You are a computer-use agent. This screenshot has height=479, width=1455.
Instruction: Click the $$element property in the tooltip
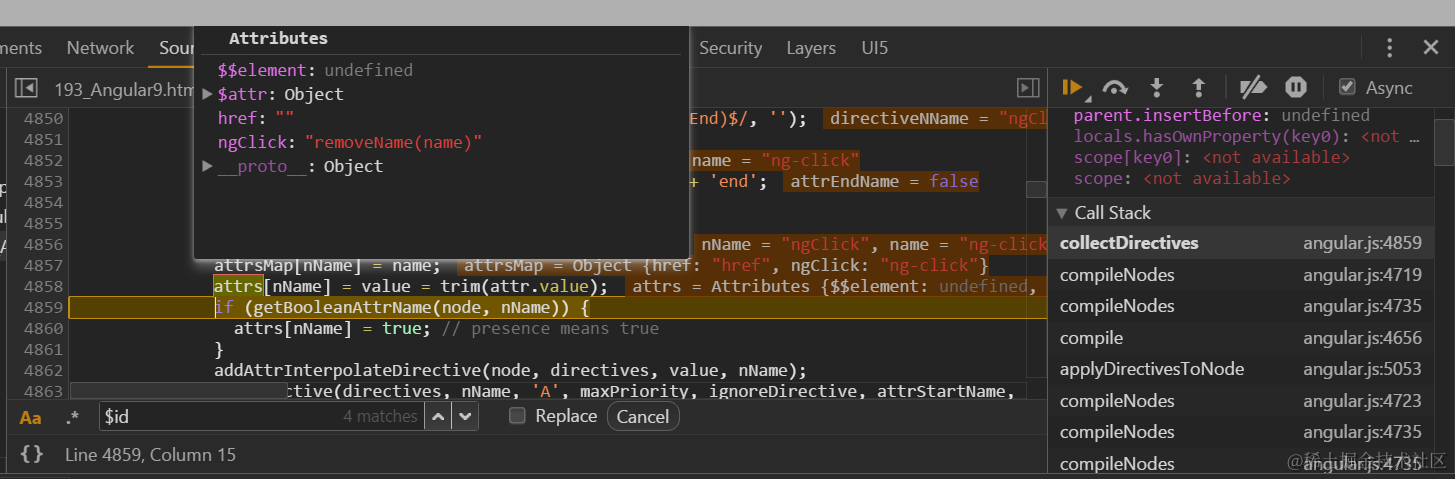tap(315, 70)
